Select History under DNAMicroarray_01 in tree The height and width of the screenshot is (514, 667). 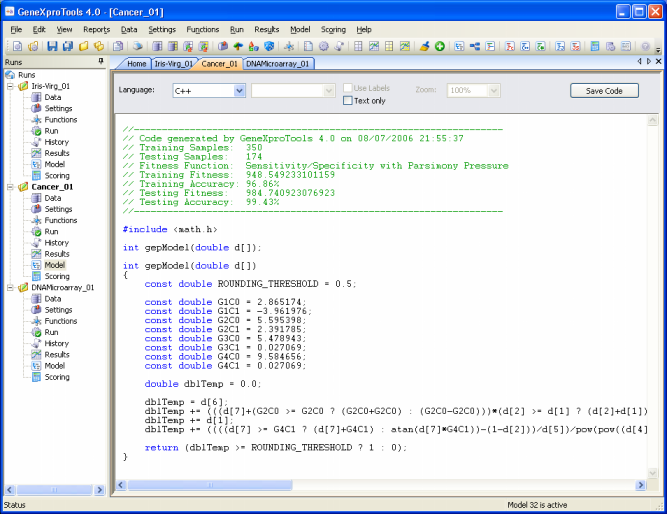(x=57, y=344)
